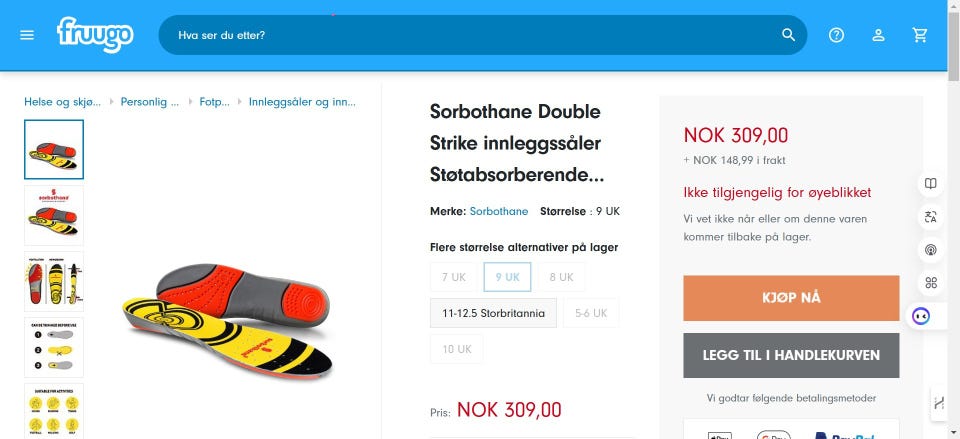Open the help question mark icon
This screenshot has width=960, height=439.
837,35
